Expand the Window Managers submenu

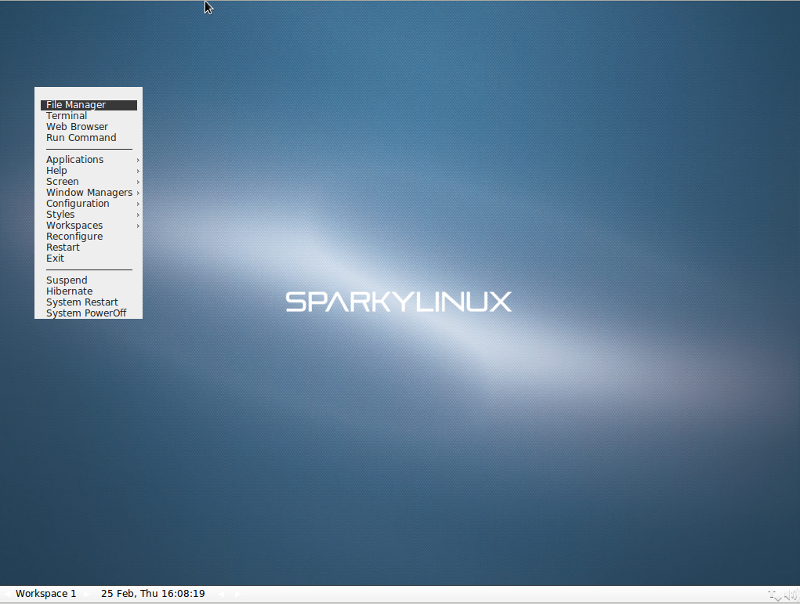click(x=89, y=193)
